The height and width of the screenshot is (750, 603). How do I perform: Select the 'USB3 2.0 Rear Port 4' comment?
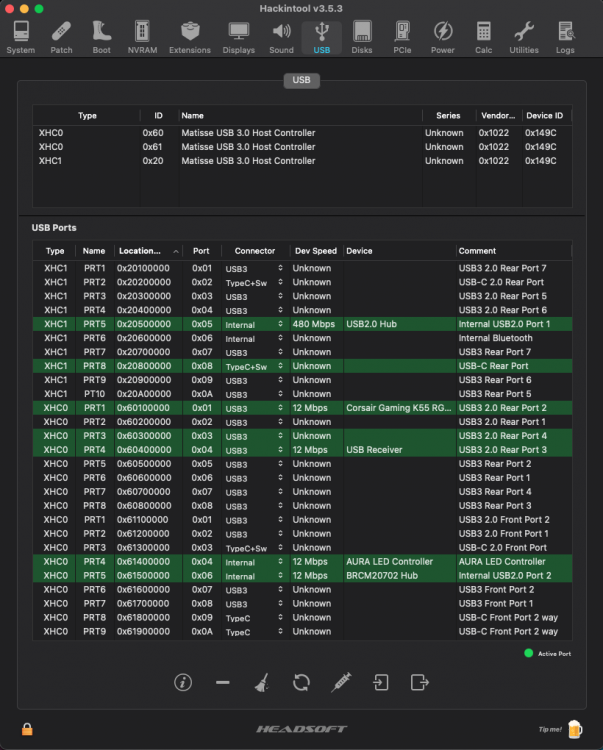(503, 436)
